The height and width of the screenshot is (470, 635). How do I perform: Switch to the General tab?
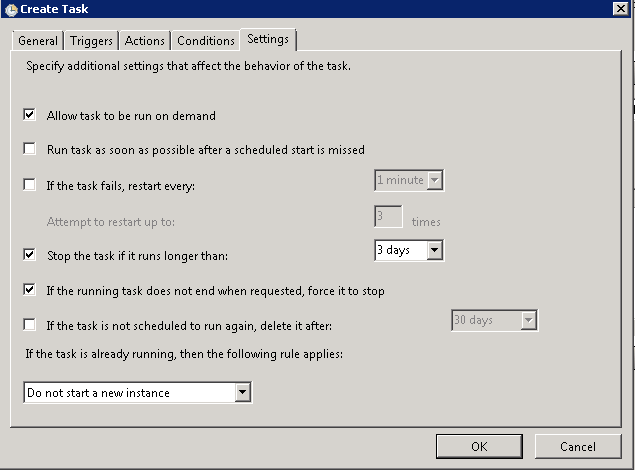[x=38, y=41]
